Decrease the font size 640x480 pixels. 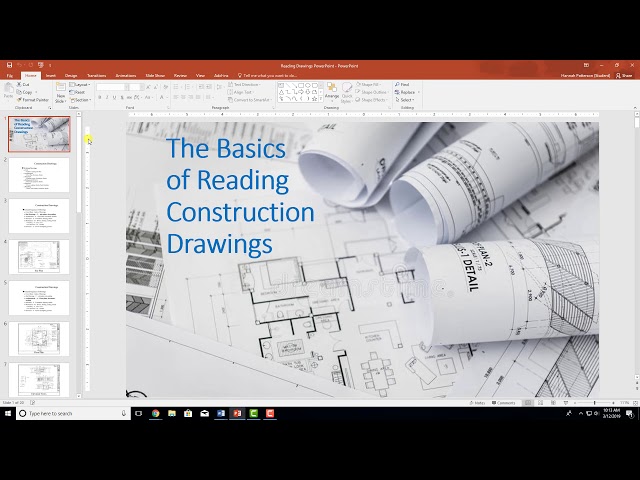coord(156,87)
